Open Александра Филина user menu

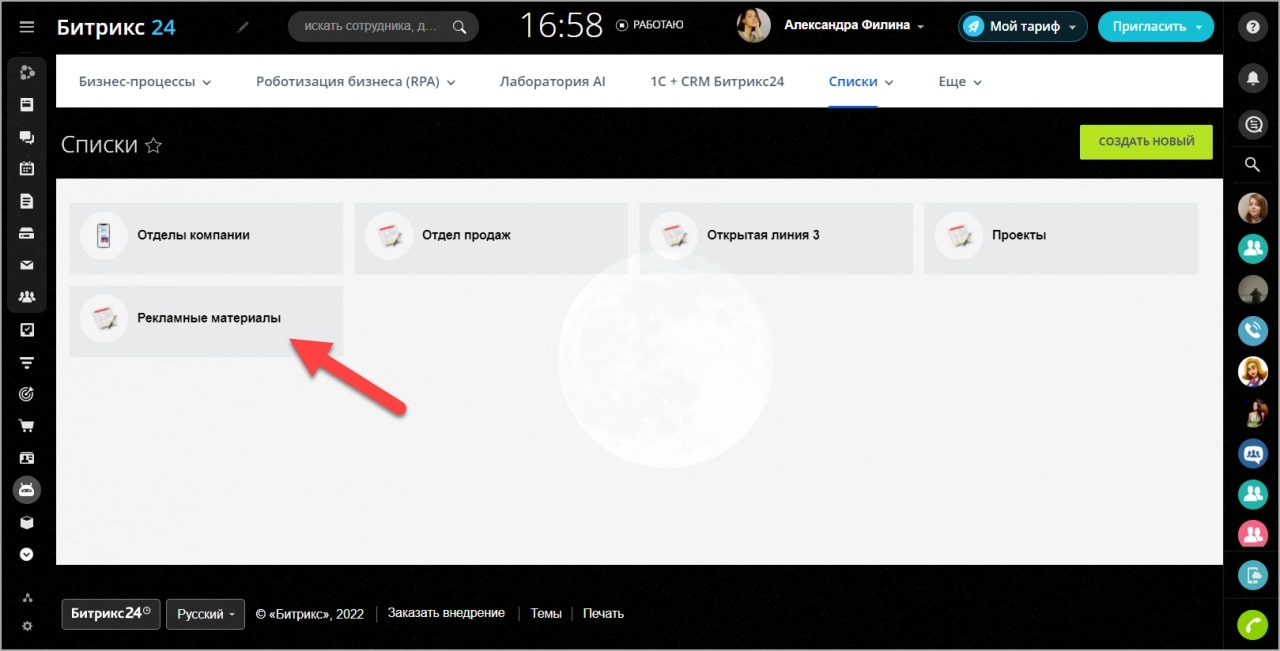click(853, 26)
